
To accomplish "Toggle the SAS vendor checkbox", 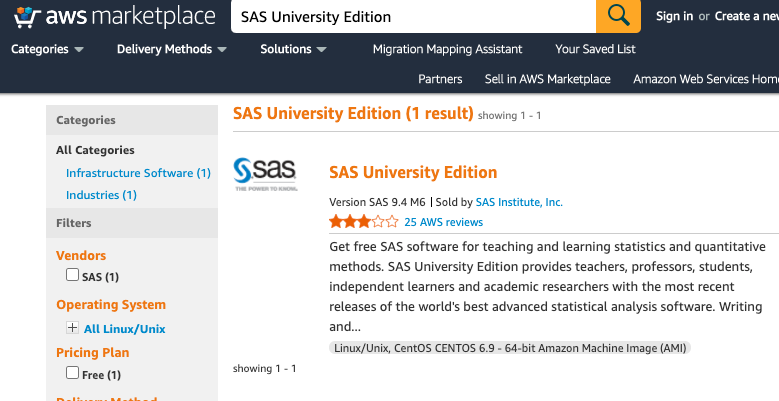I will click(72, 275).
